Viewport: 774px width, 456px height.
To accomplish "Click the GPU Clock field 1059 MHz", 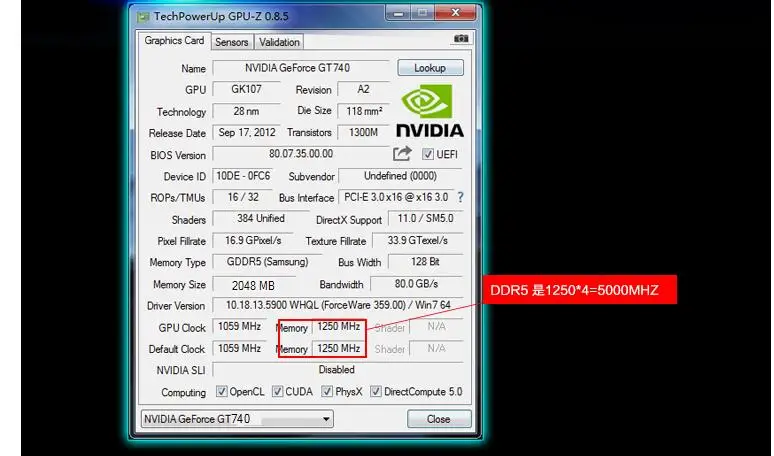I will (239, 326).
